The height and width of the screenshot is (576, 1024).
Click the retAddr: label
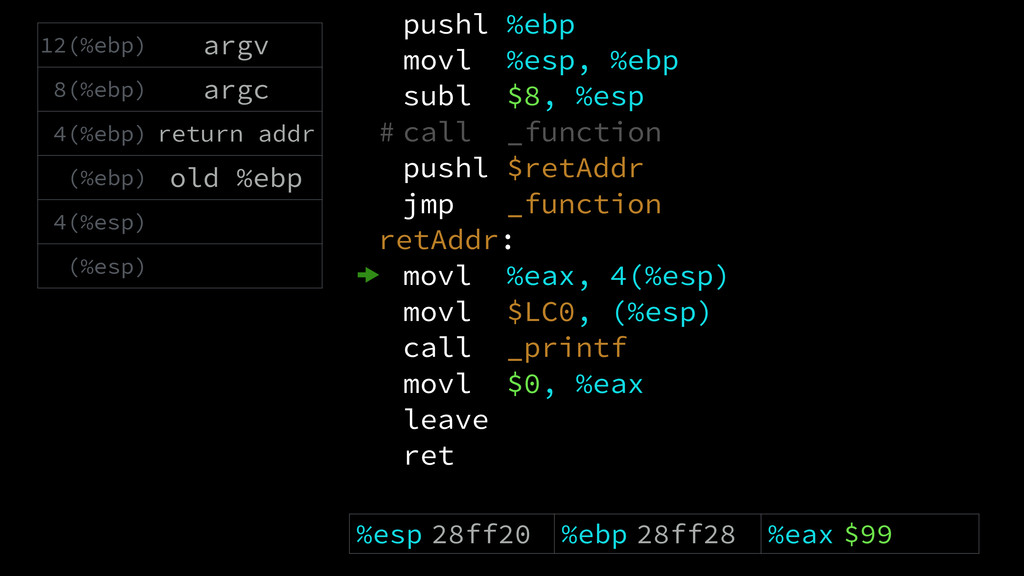click(x=447, y=240)
